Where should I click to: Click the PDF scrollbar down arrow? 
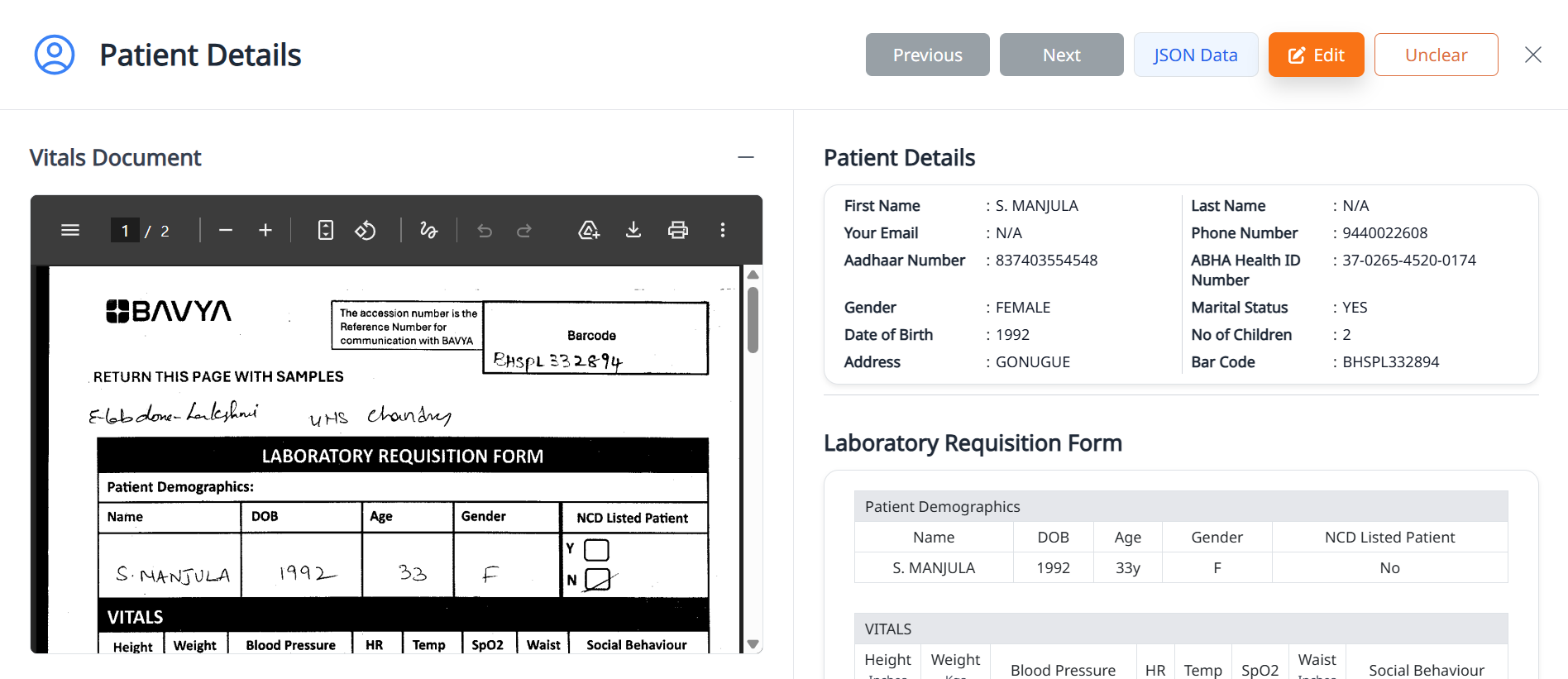[x=753, y=643]
